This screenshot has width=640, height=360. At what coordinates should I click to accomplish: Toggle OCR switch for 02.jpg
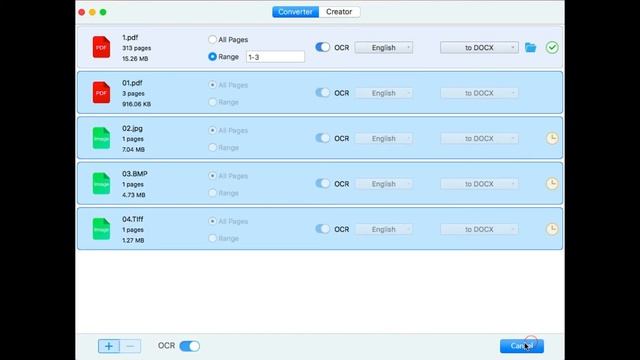pyautogui.click(x=322, y=138)
